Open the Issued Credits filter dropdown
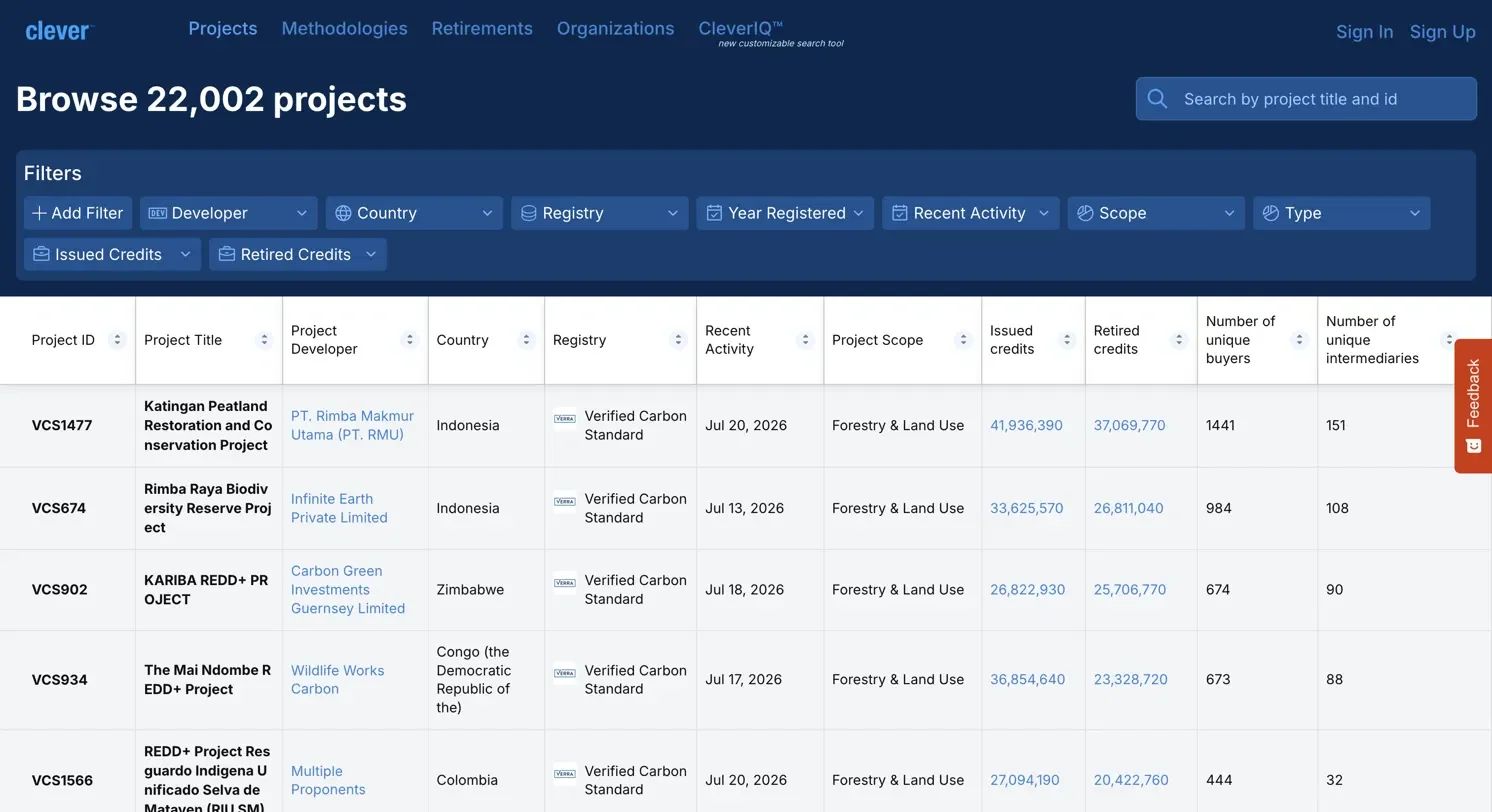Viewport: 1492px width, 812px height. coord(112,254)
